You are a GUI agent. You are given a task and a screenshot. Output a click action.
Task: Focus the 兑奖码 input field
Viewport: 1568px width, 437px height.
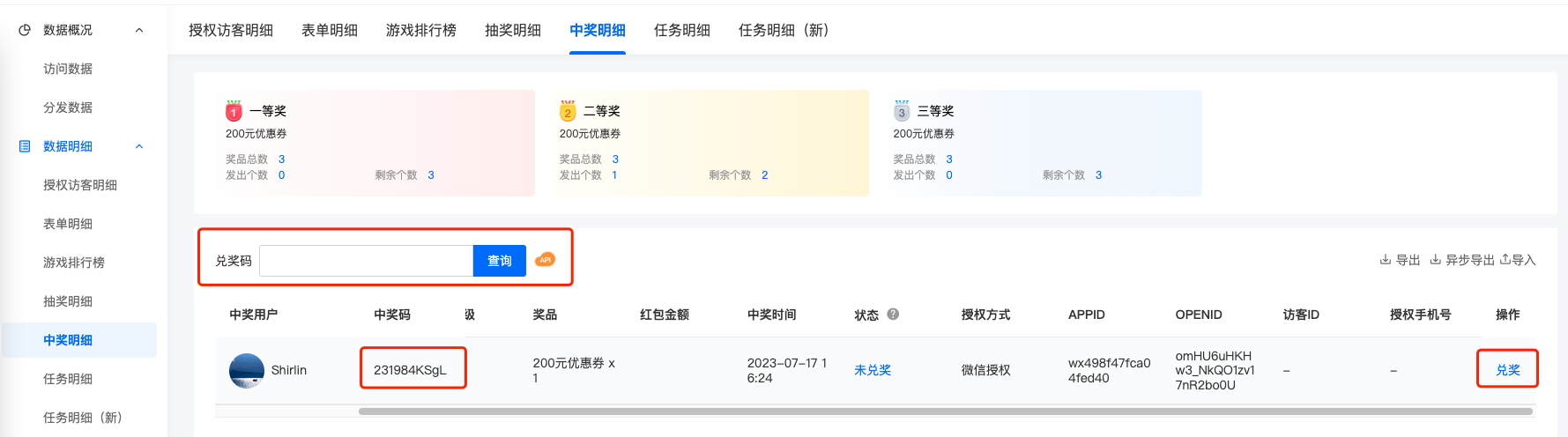pyautogui.click(x=367, y=261)
